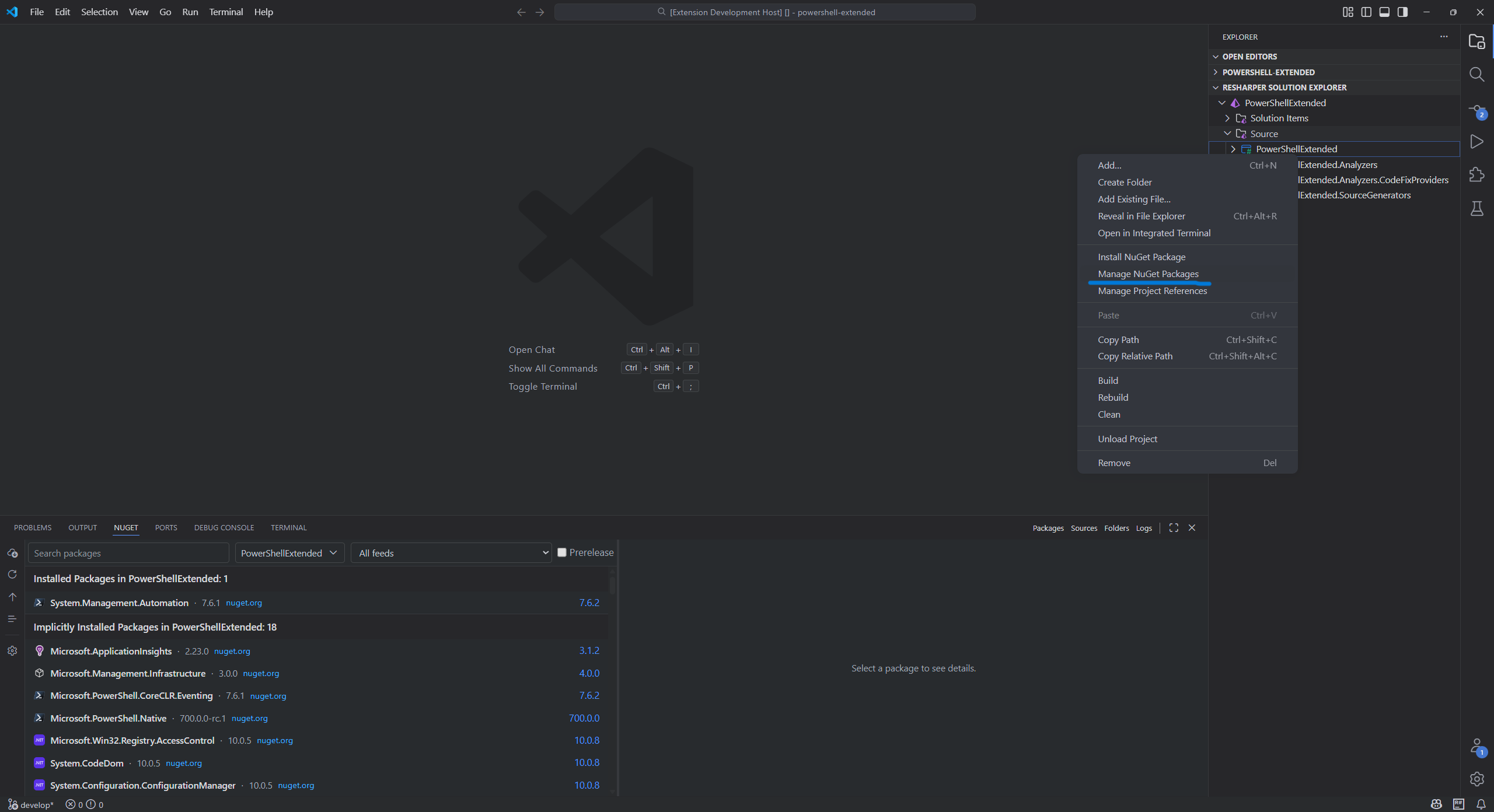Open Source Control view with badge 2
This screenshot has height=812, width=1494.
click(x=1476, y=111)
